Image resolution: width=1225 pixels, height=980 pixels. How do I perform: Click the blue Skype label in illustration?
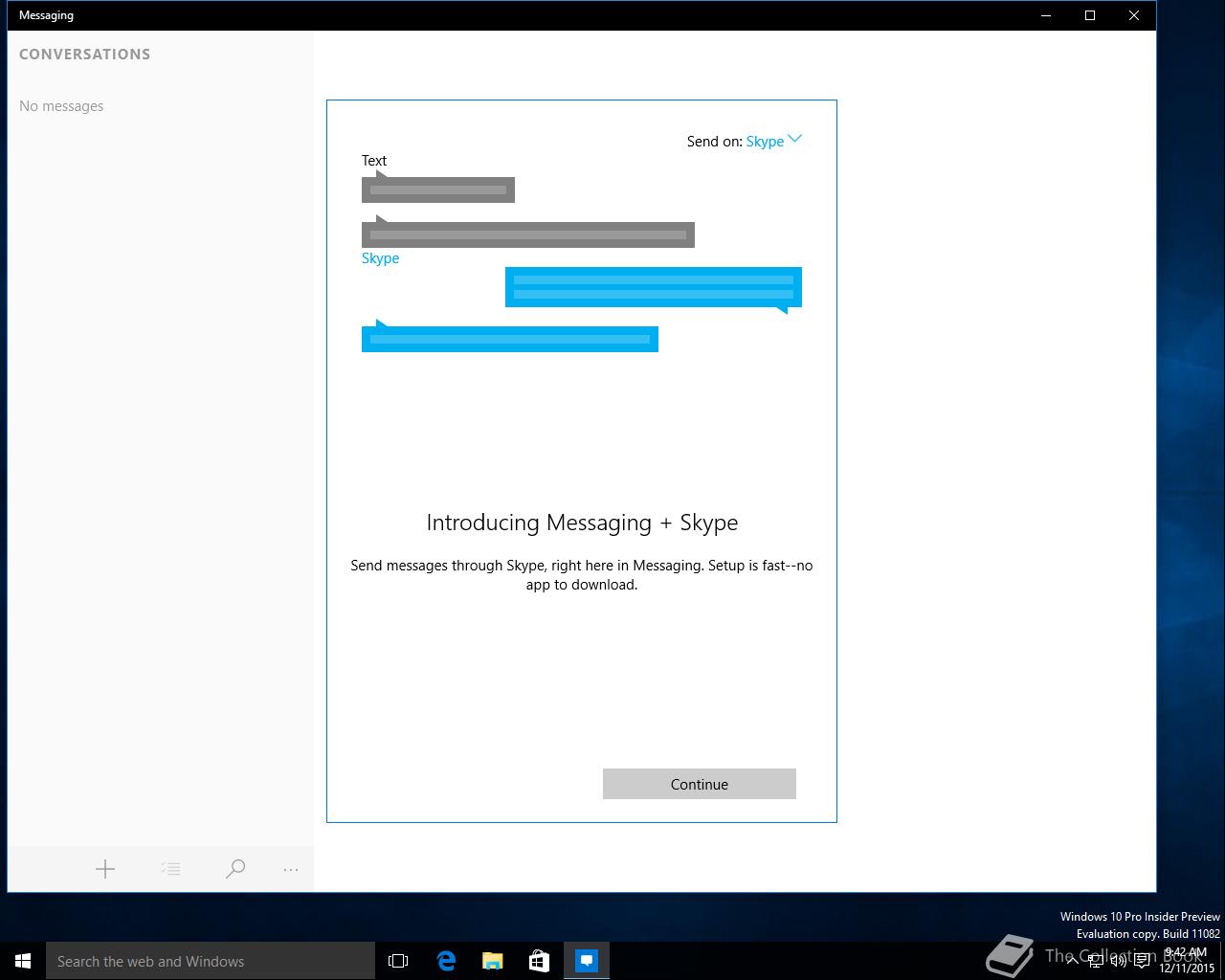pyautogui.click(x=380, y=258)
